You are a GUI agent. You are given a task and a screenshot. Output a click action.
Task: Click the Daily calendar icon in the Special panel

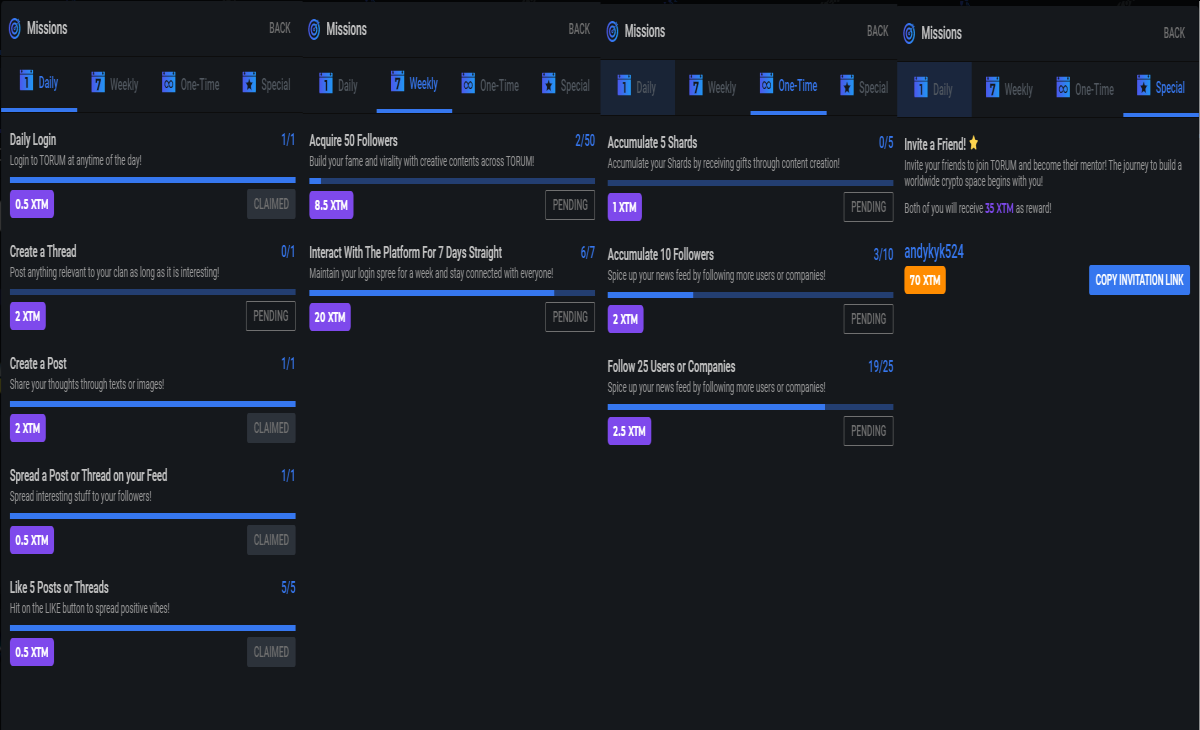[921, 88]
